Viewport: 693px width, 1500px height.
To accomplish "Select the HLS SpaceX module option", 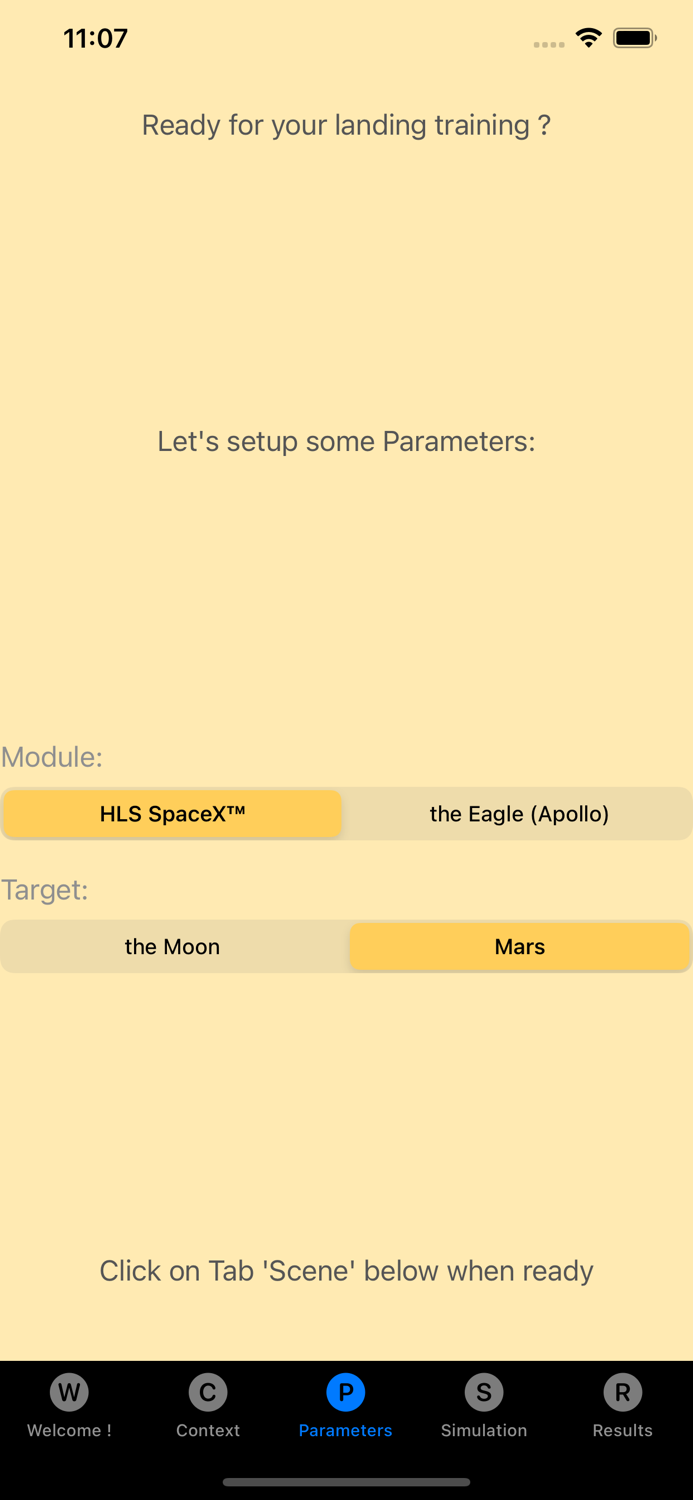I will 172,814.
